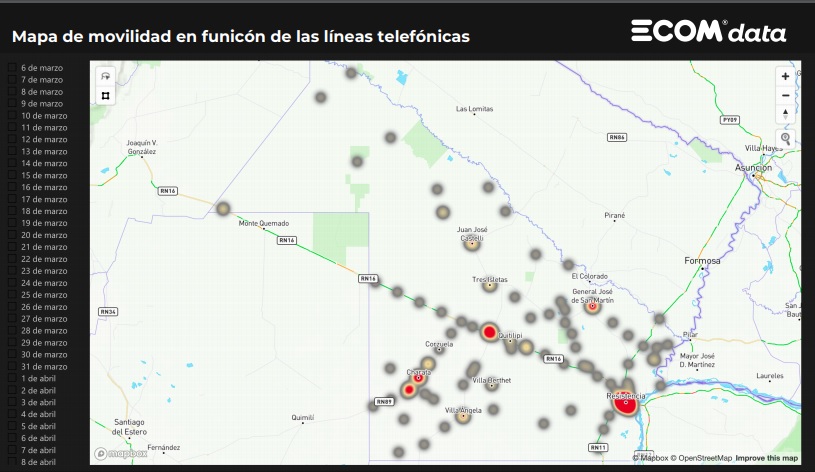Image resolution: width=815 pixels, height=472 pixels.
Task: Check the 5 de abril checkbox
Action: coord(12,426)
